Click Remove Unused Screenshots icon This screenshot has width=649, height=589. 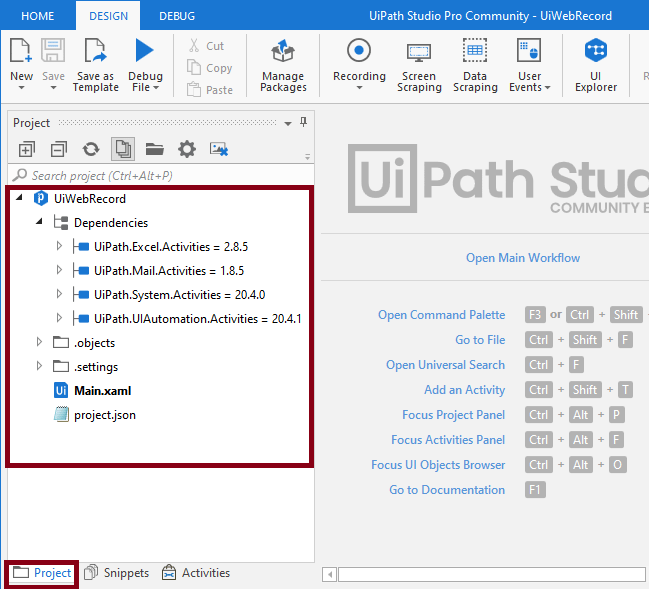coord(219,149)
